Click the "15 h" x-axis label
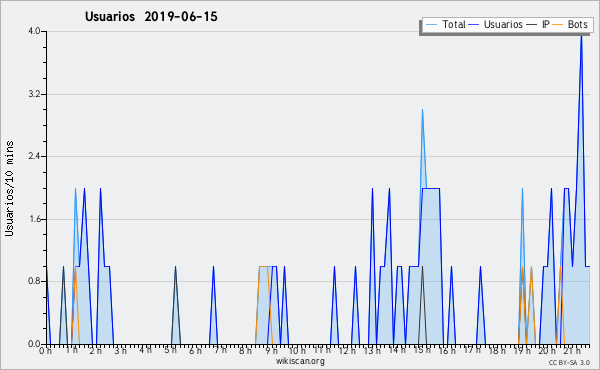Screen dimensions: 600x370 tap(422, 350)
